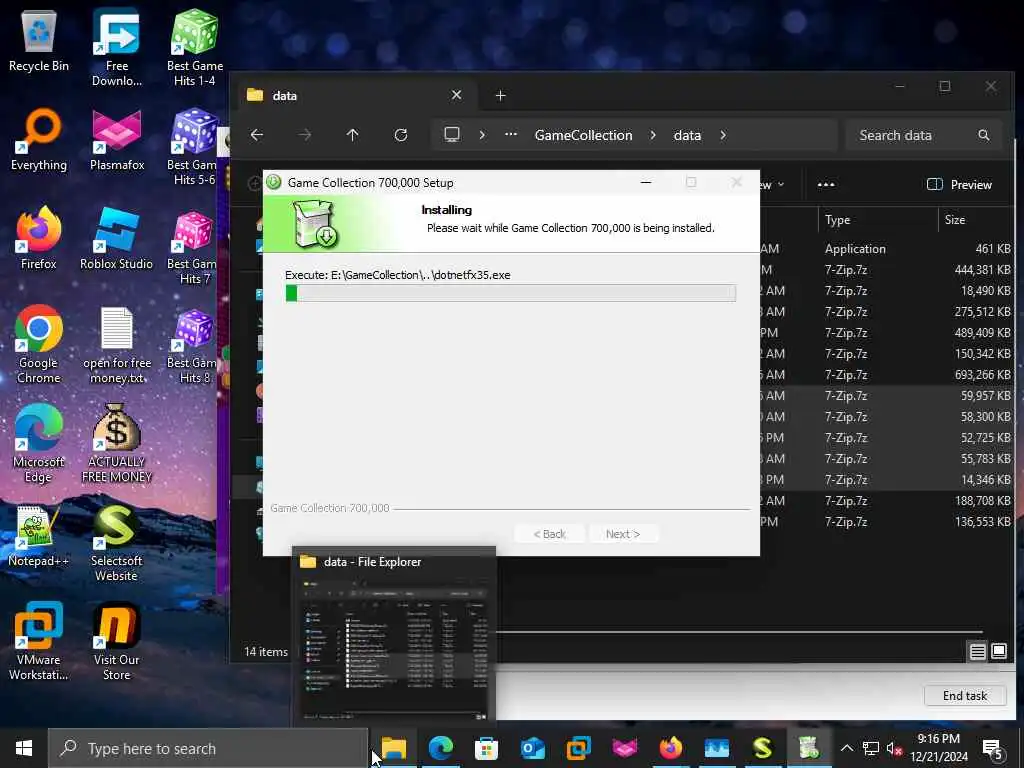
Task: Click the installer progress bar
Action: pyautogui.click(x=511, y=293)
